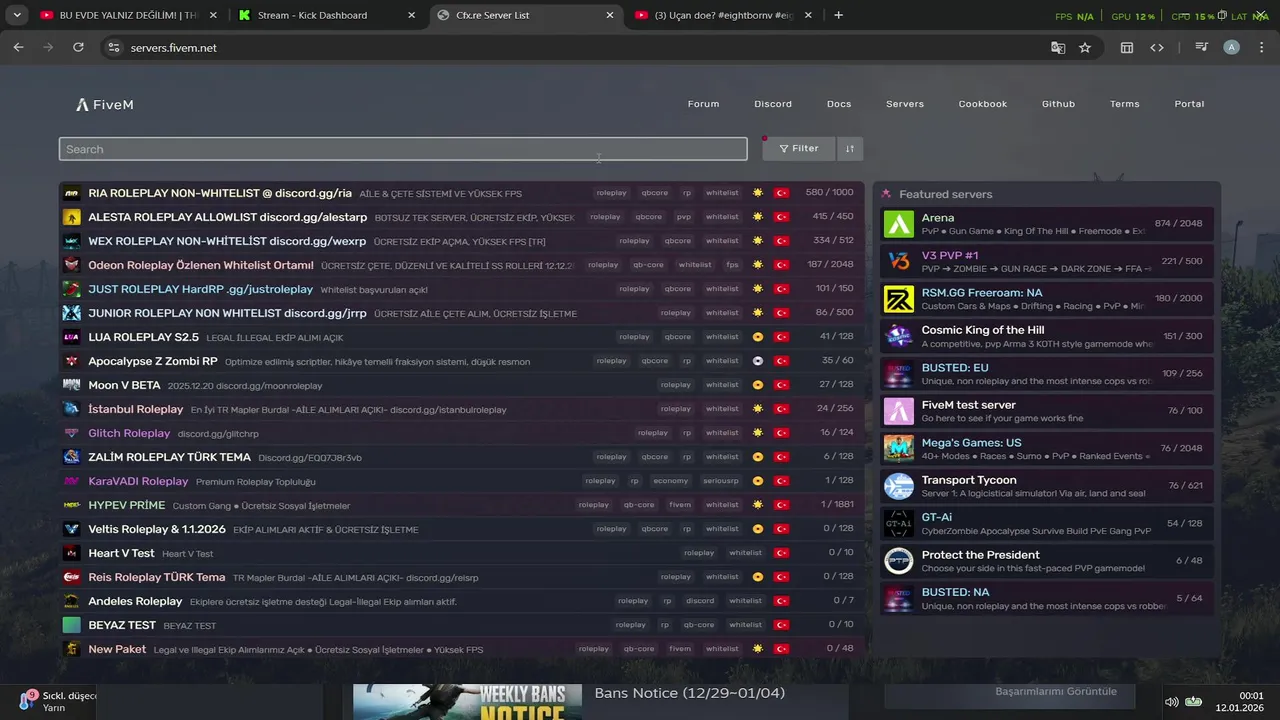1280x720 pixels.
Task: Click the fps tag on Odeon Roleplay row
Action: [x=733, y=265]
